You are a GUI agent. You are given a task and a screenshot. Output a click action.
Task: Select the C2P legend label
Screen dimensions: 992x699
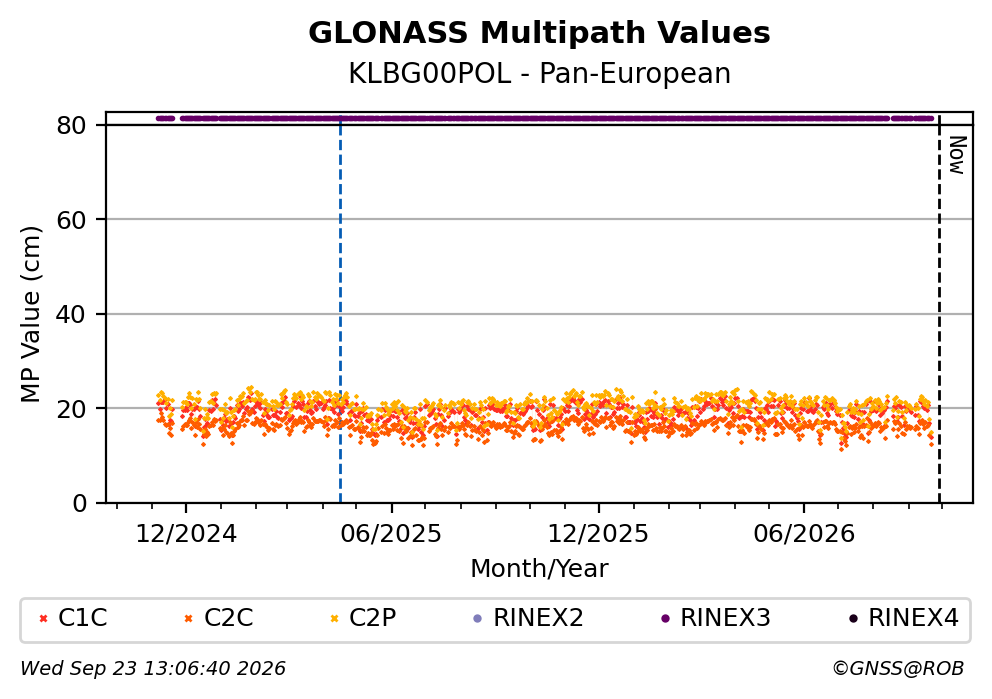(373, 618)
